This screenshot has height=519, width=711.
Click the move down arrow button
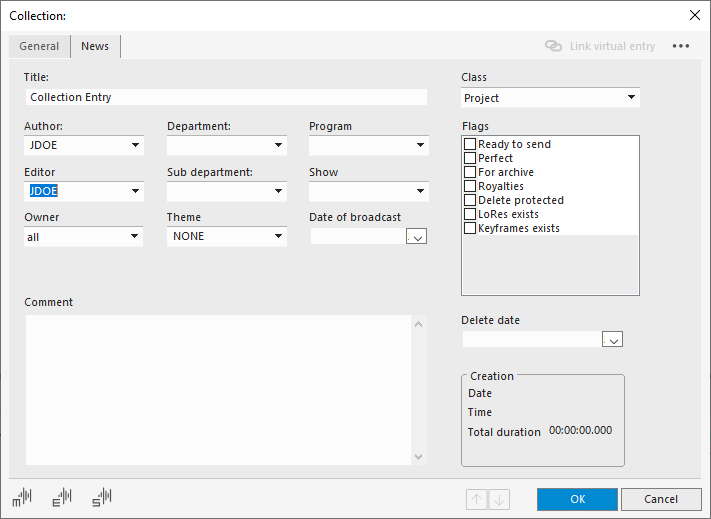click(499, 499)
